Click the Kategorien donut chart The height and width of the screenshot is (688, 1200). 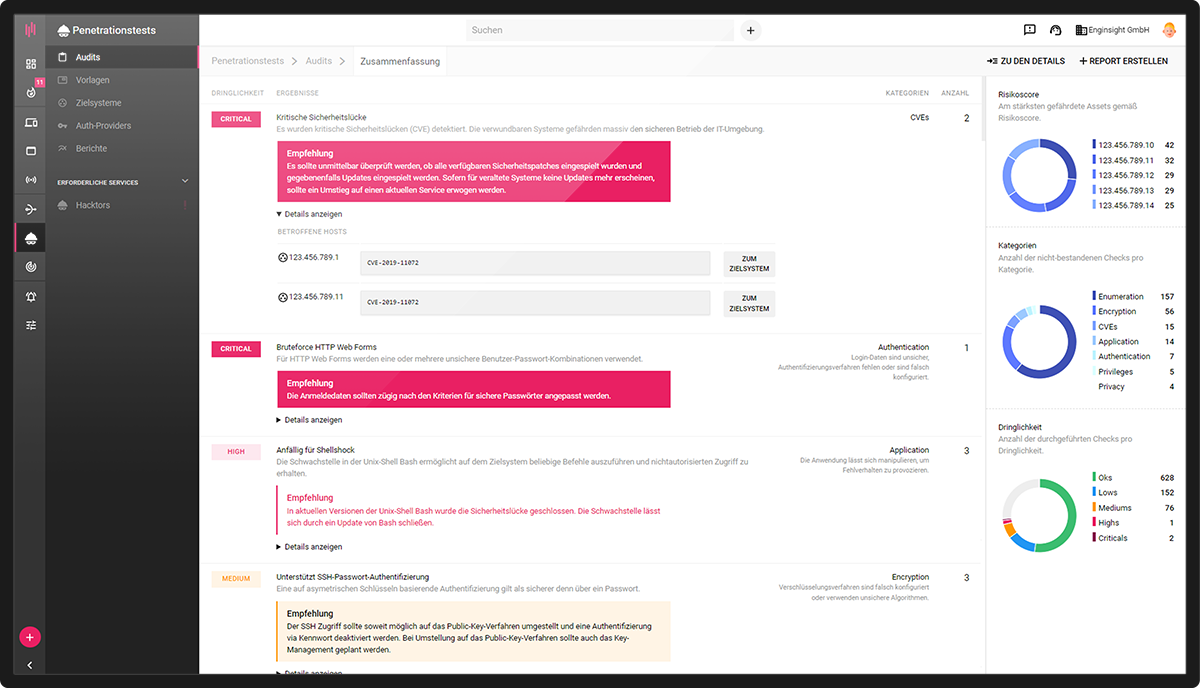(x=1040, y=342)
